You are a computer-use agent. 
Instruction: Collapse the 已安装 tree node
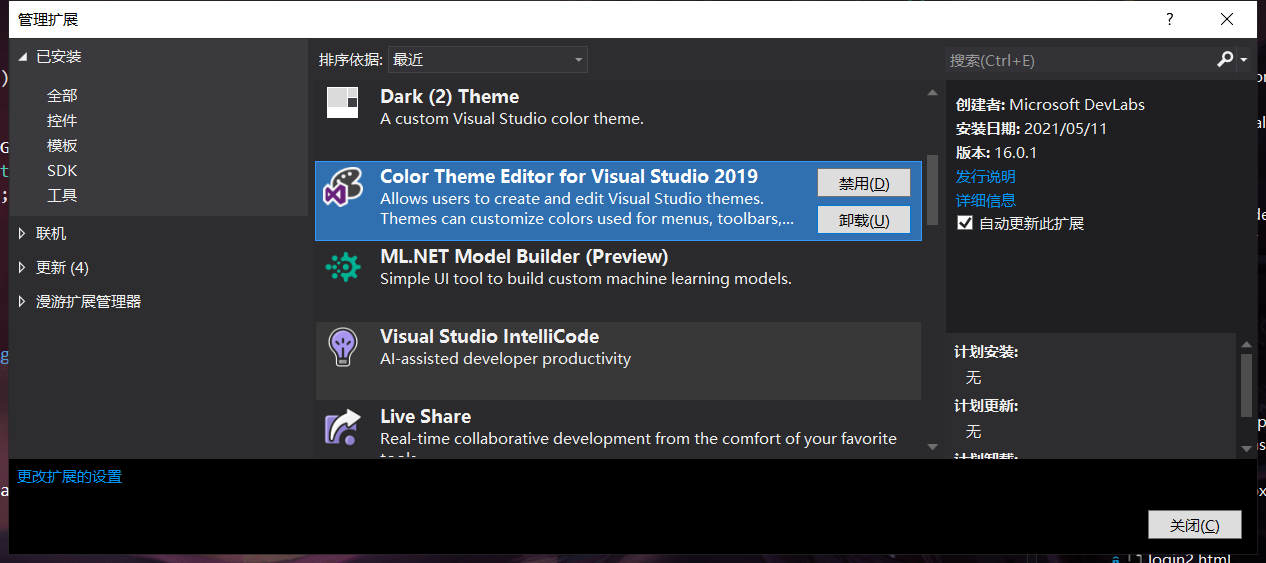[x=23, y=57]
